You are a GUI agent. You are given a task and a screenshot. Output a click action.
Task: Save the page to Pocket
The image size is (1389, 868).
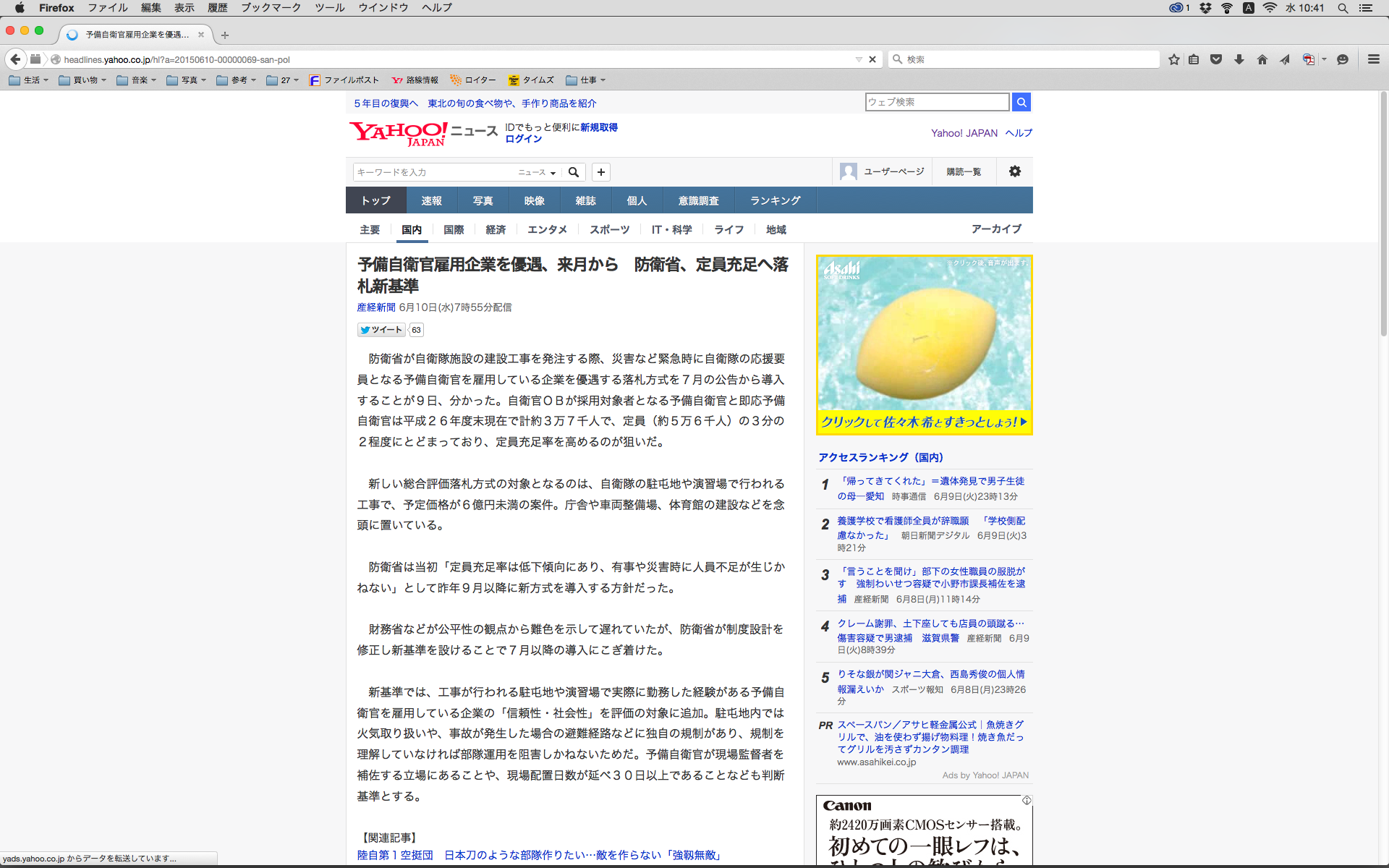pyautogui.click(x=1216, y=59)
